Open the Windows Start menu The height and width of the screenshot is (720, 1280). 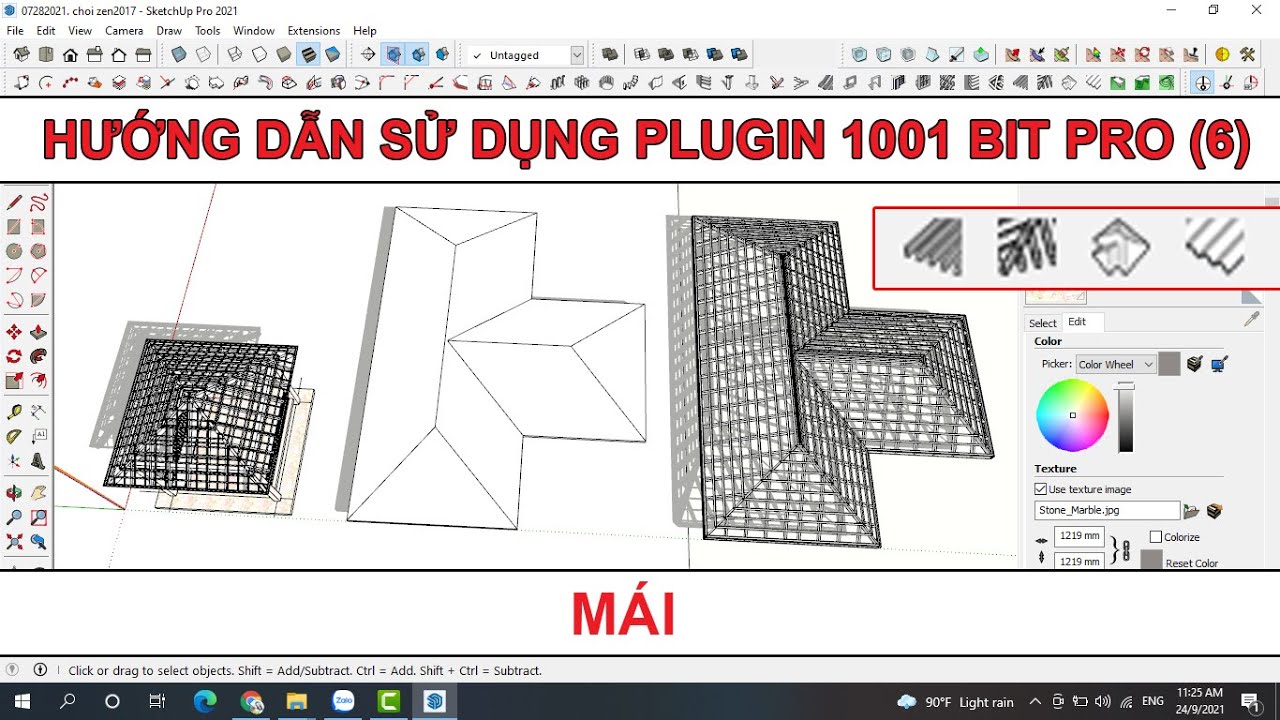pos(22,702)
